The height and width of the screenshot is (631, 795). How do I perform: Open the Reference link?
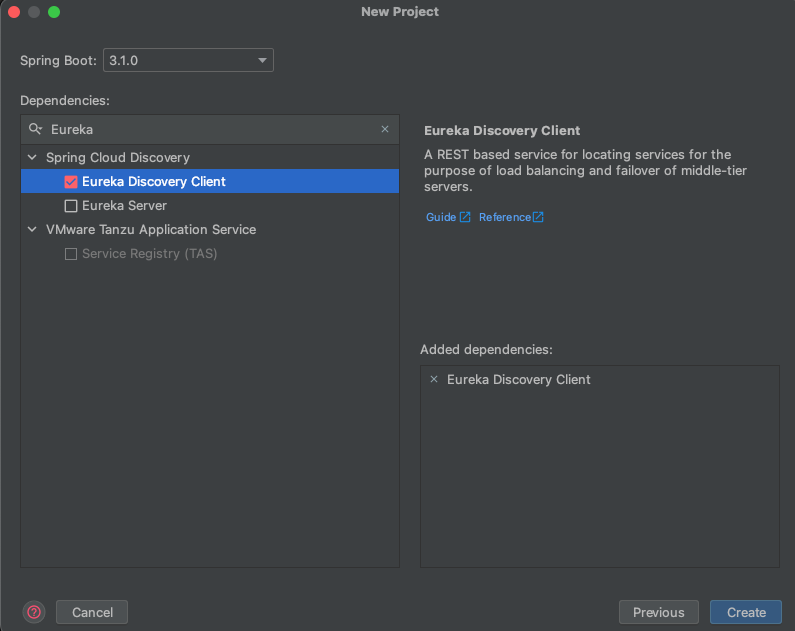(x=511, y=217)
